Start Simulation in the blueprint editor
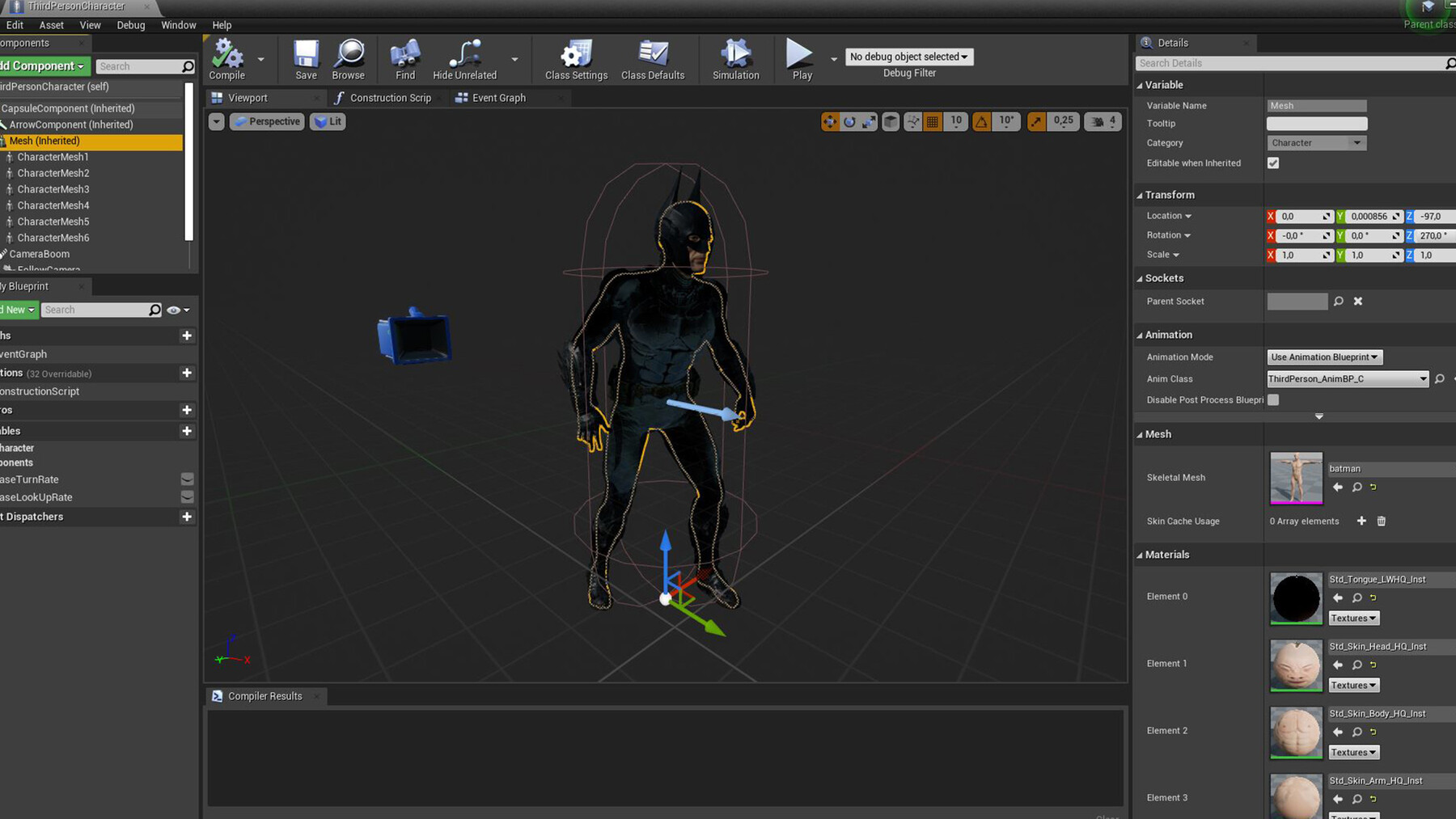Image resolution: width=1456 pixels, height=819 pixels. 736,60
